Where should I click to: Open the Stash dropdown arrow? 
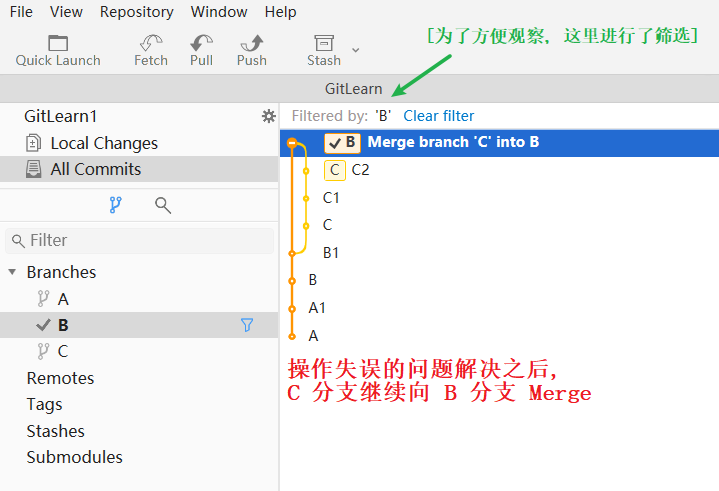(x=356, y=49)
